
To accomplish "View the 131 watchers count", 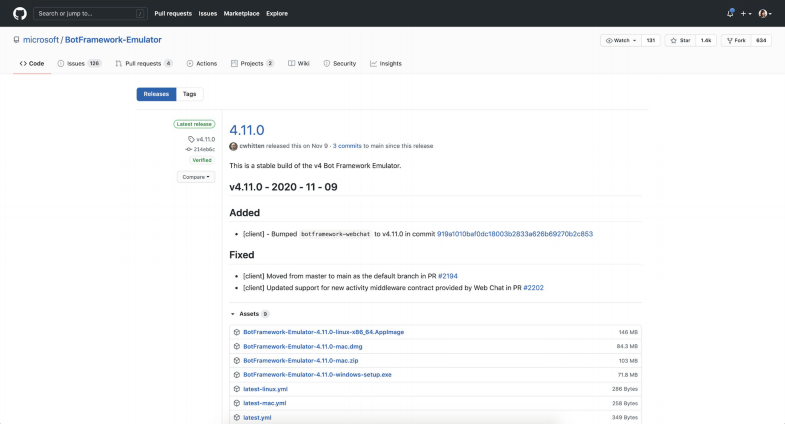I will pyautogui.click(x=651, y=41).
